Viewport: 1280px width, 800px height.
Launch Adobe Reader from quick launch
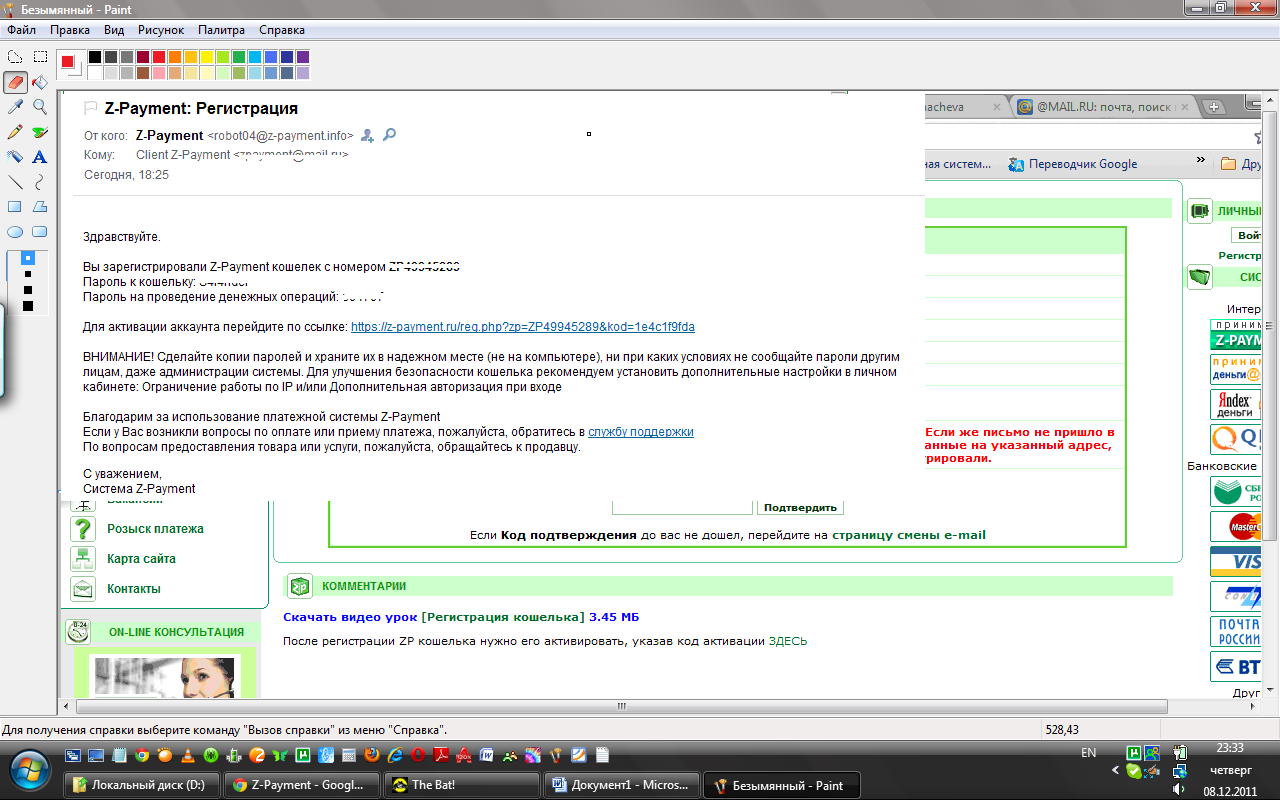[441, 755]
